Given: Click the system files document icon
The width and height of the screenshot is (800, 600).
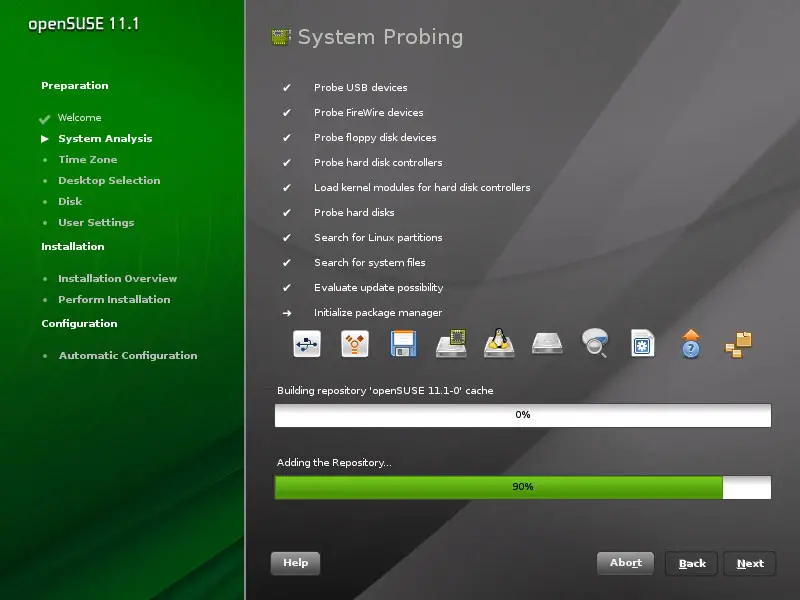Looking at the screenshot, I should (642, 343).
